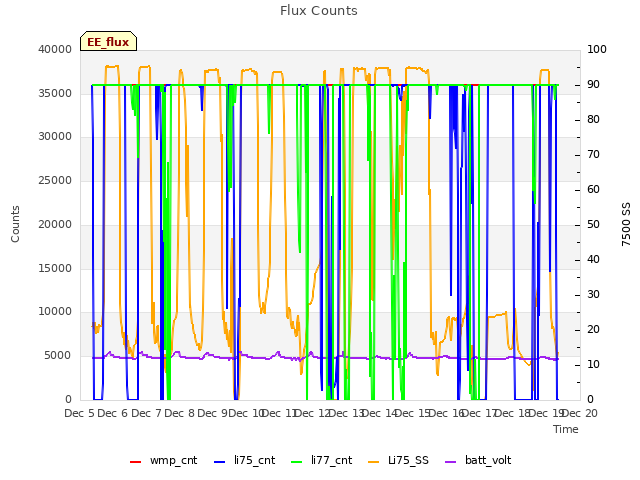
Task: Click the Dec 7 x-axis tick label
Action: pyautogui.click(x=146, y=413)
